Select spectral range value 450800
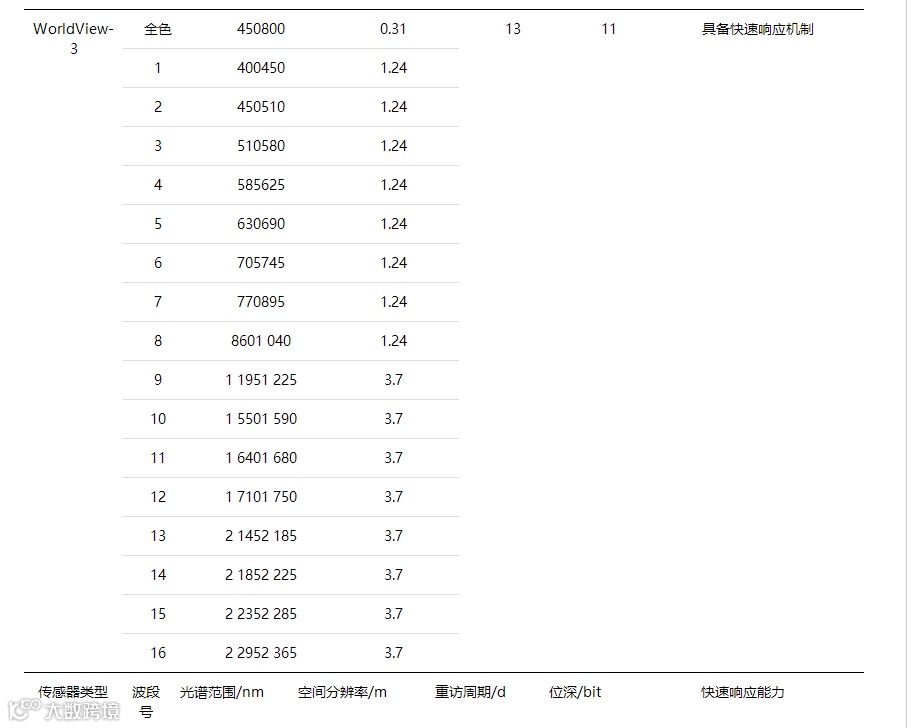 coord(261,29)
